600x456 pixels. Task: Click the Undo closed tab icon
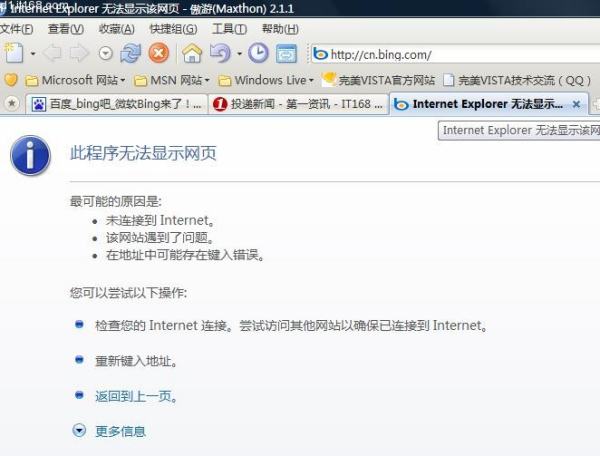click(x=220, y=53)
